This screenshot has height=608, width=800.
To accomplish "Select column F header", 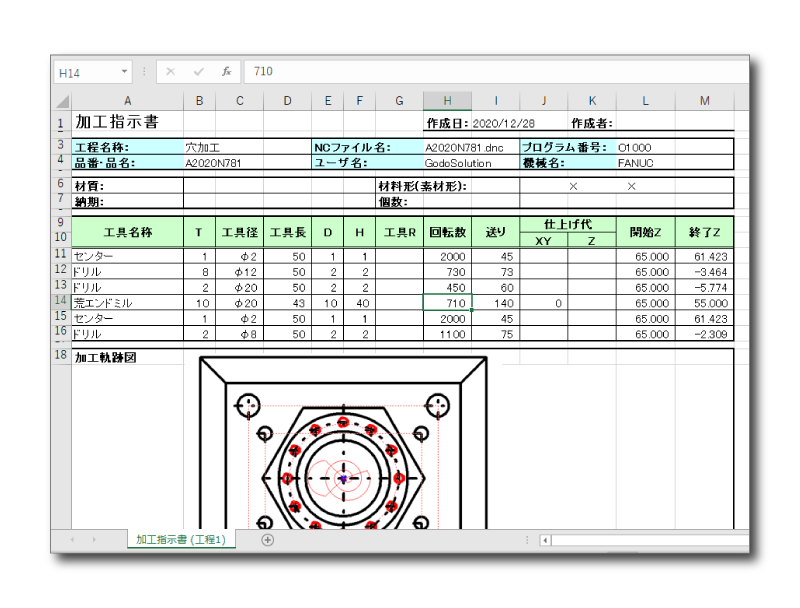I will [x=360, y=101].
